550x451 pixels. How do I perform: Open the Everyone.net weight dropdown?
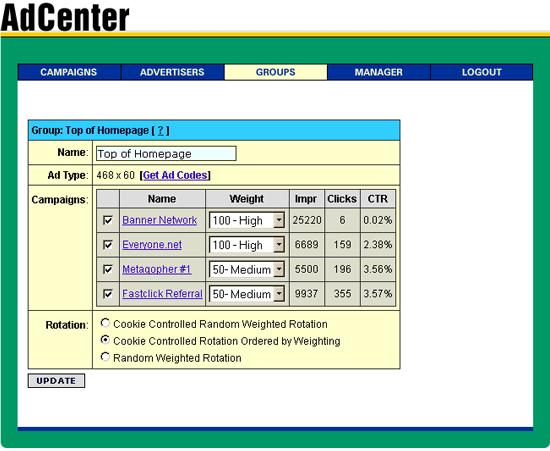coord(247,245)
